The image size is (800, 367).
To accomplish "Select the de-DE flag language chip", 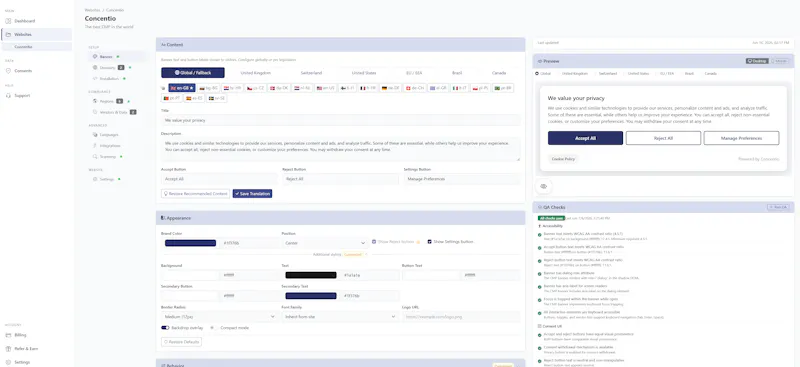I will click(391, 88).
